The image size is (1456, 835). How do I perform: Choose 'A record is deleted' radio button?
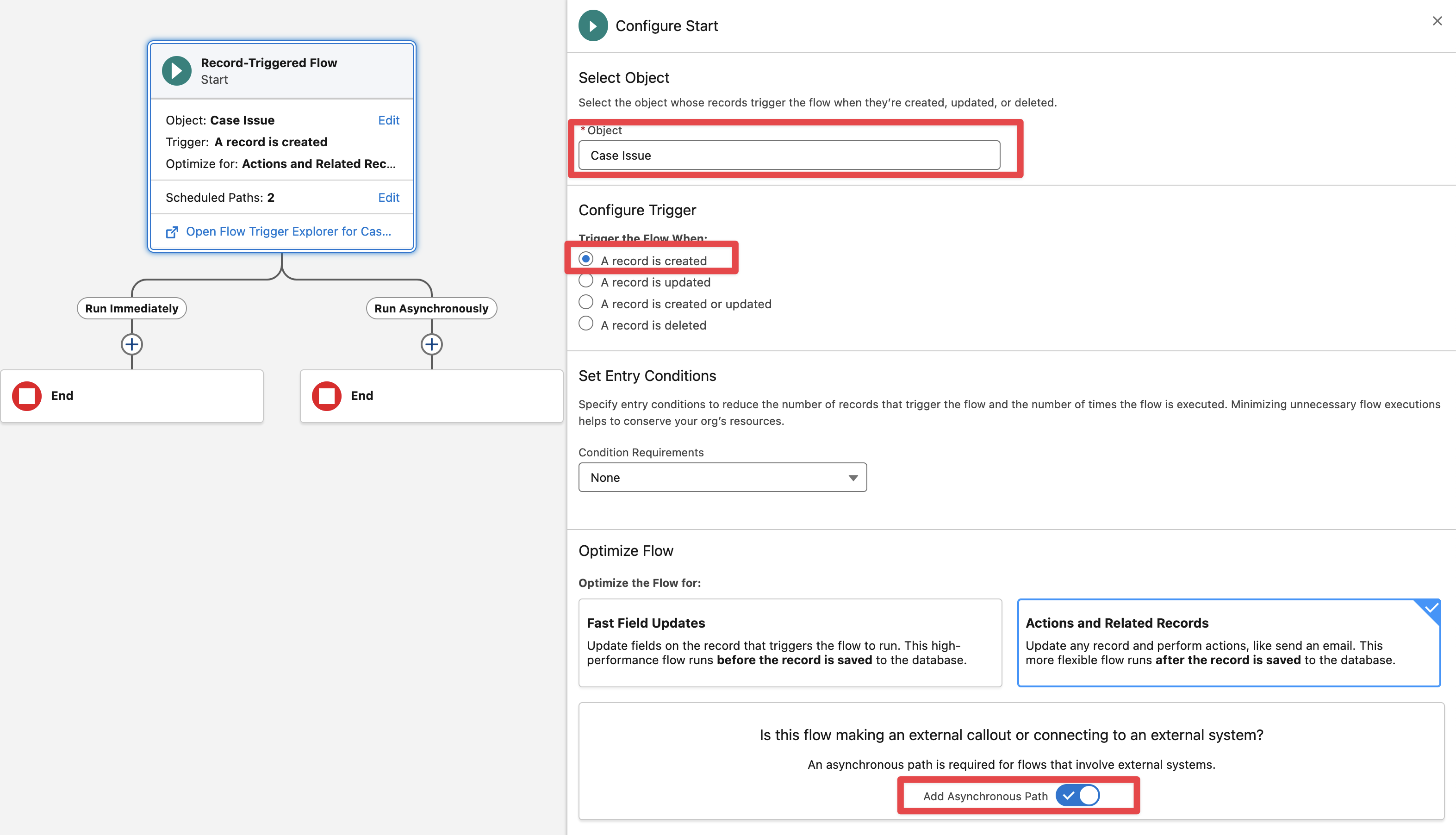pos(585,324)
